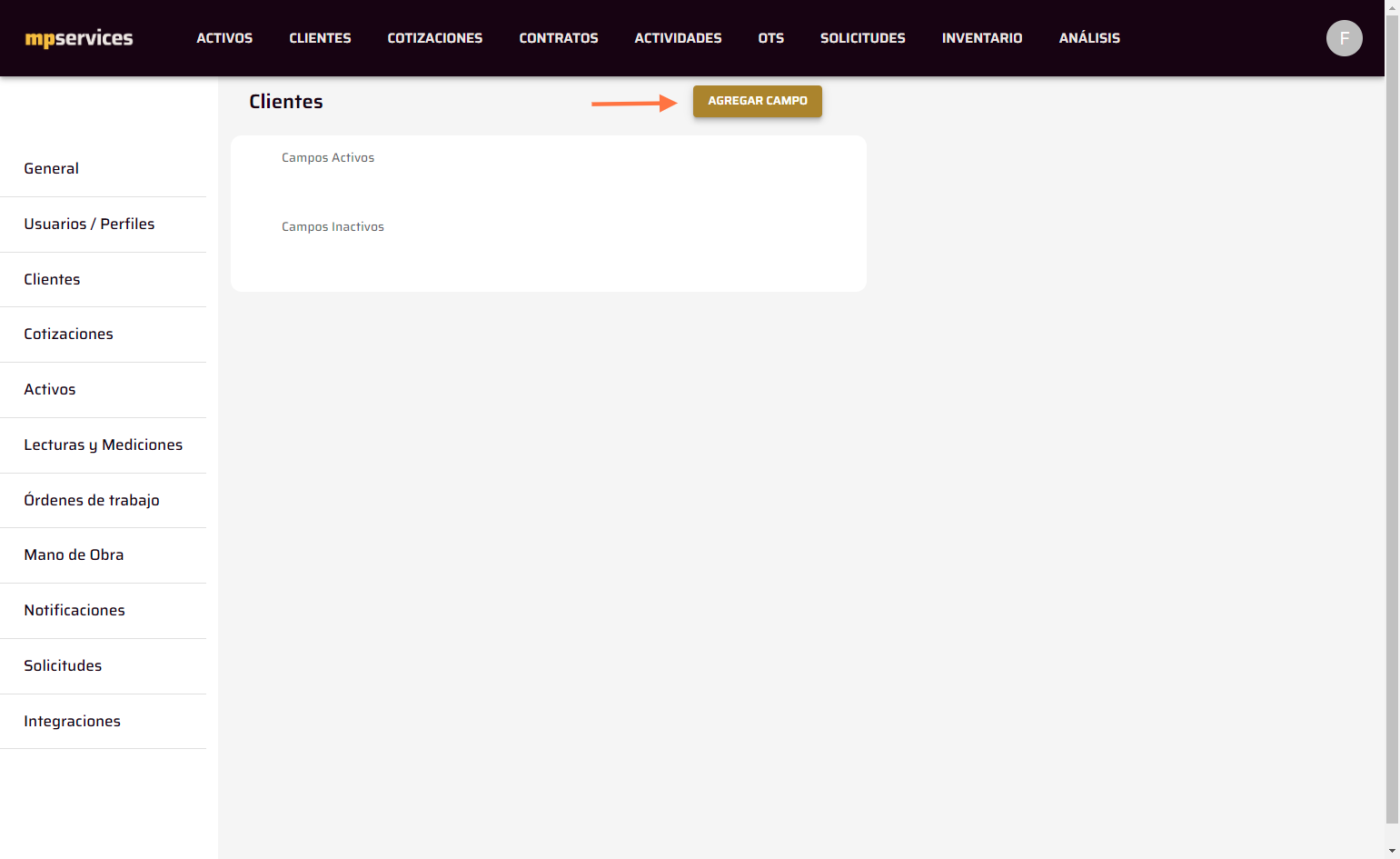
Task: Click the AGREGAR CAMPO button
Action: pos(758,101)
